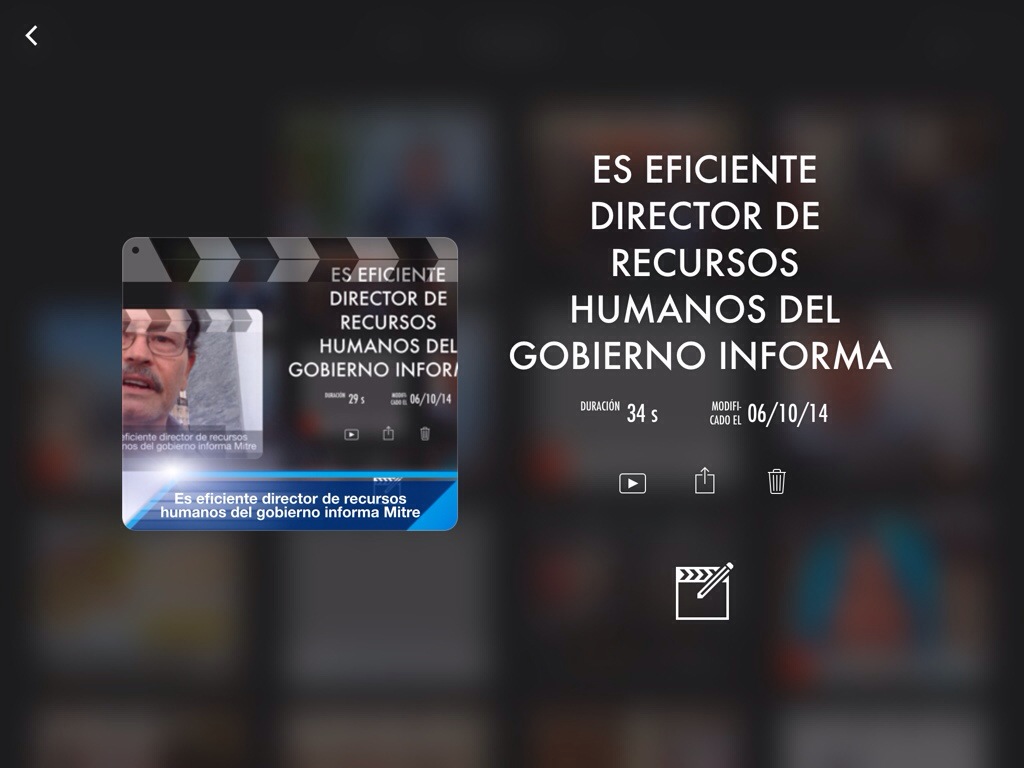Click the large 'DURACIÓN' label
This screenshot has height=768, width=1024.
599,407
